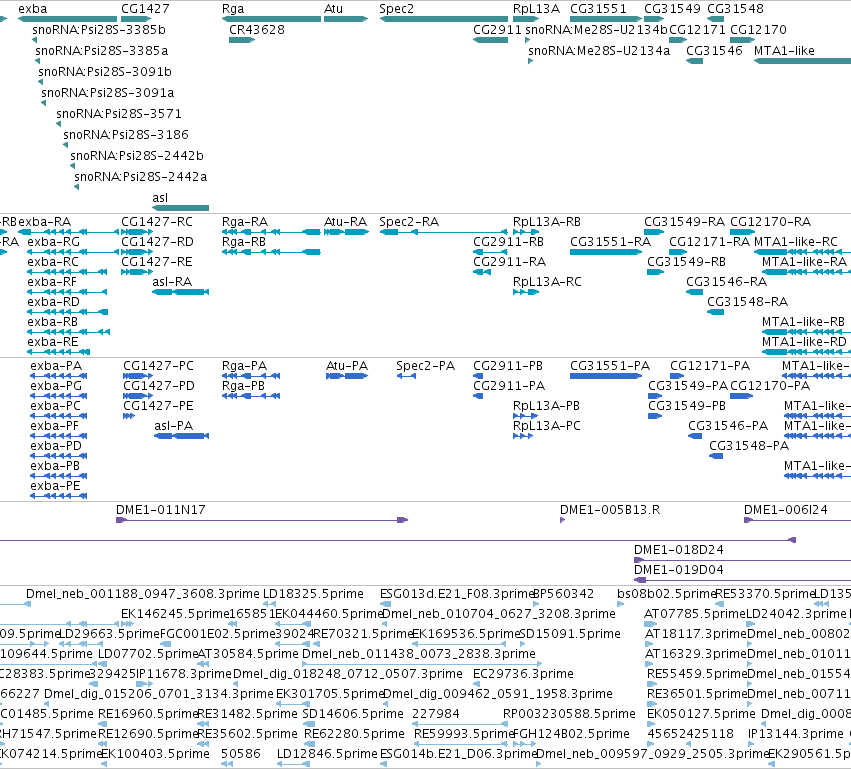Image resolution: width=851 pixels, height=769 pixels.
Task: Select the CG2911 gene label
Action: (x=497, y=30)
